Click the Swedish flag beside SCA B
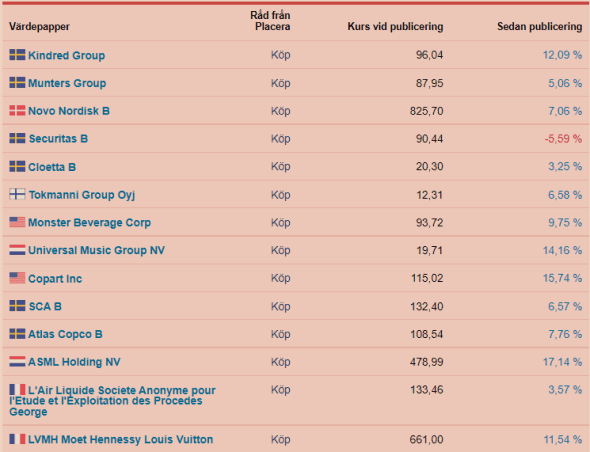The height and width of the screenshot is (452, 590). 17,306
